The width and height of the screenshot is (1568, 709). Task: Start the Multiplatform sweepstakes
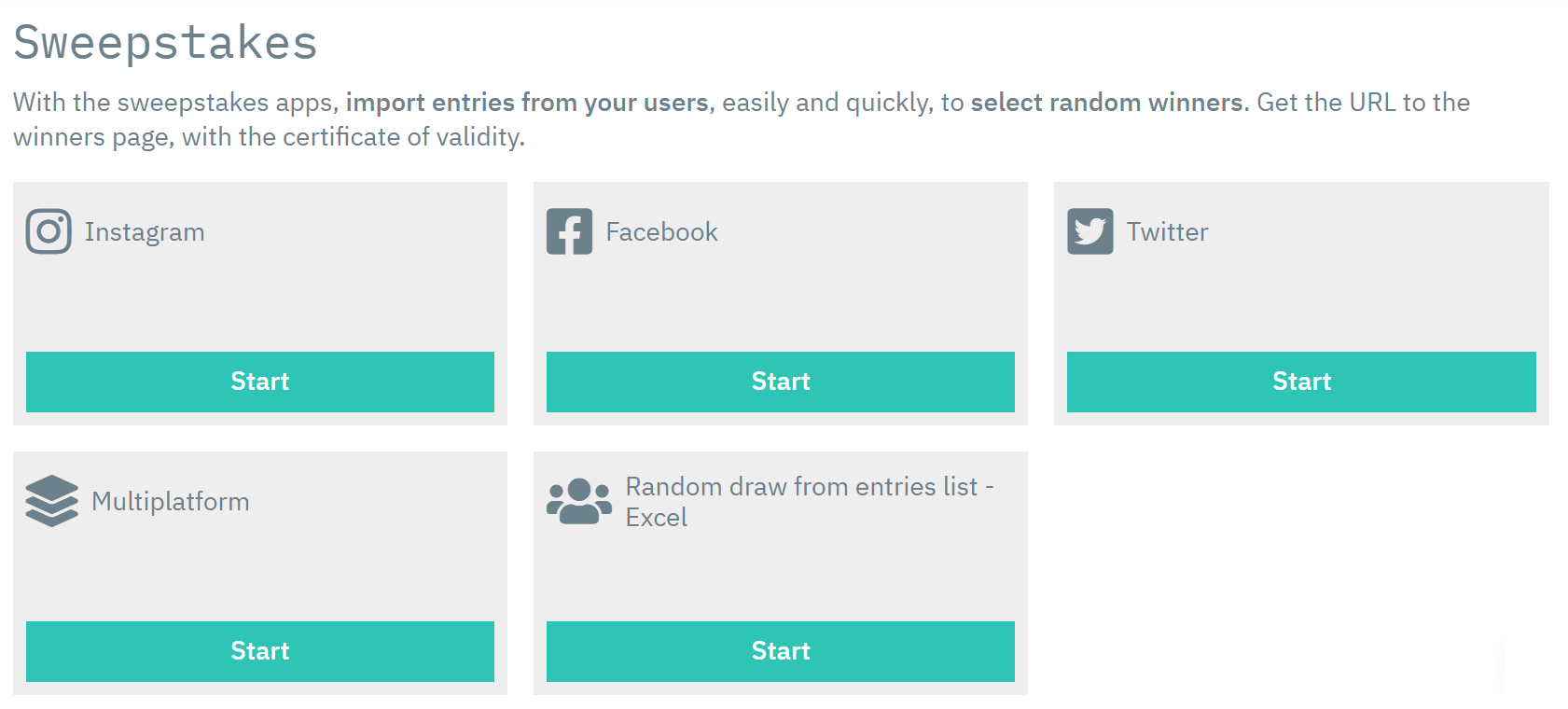click(260, 651)
